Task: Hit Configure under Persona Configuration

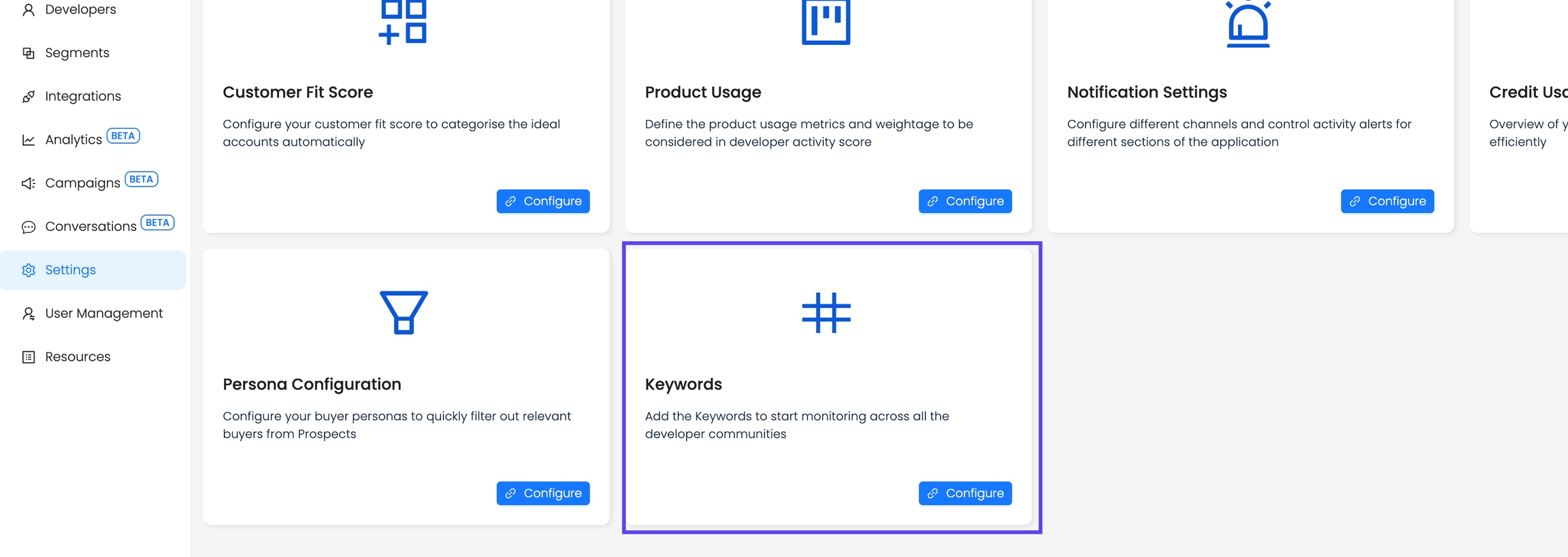Action: click(x=543, y=493)
